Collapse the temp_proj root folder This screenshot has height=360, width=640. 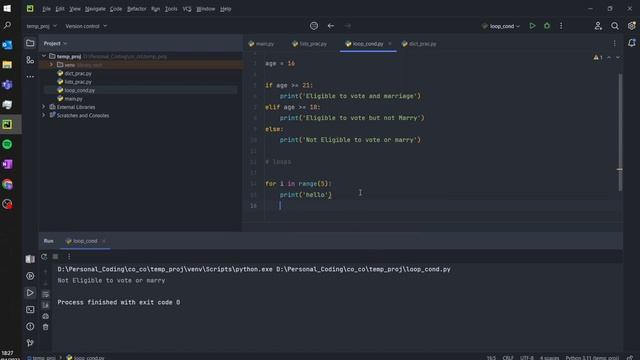(44, 56)
